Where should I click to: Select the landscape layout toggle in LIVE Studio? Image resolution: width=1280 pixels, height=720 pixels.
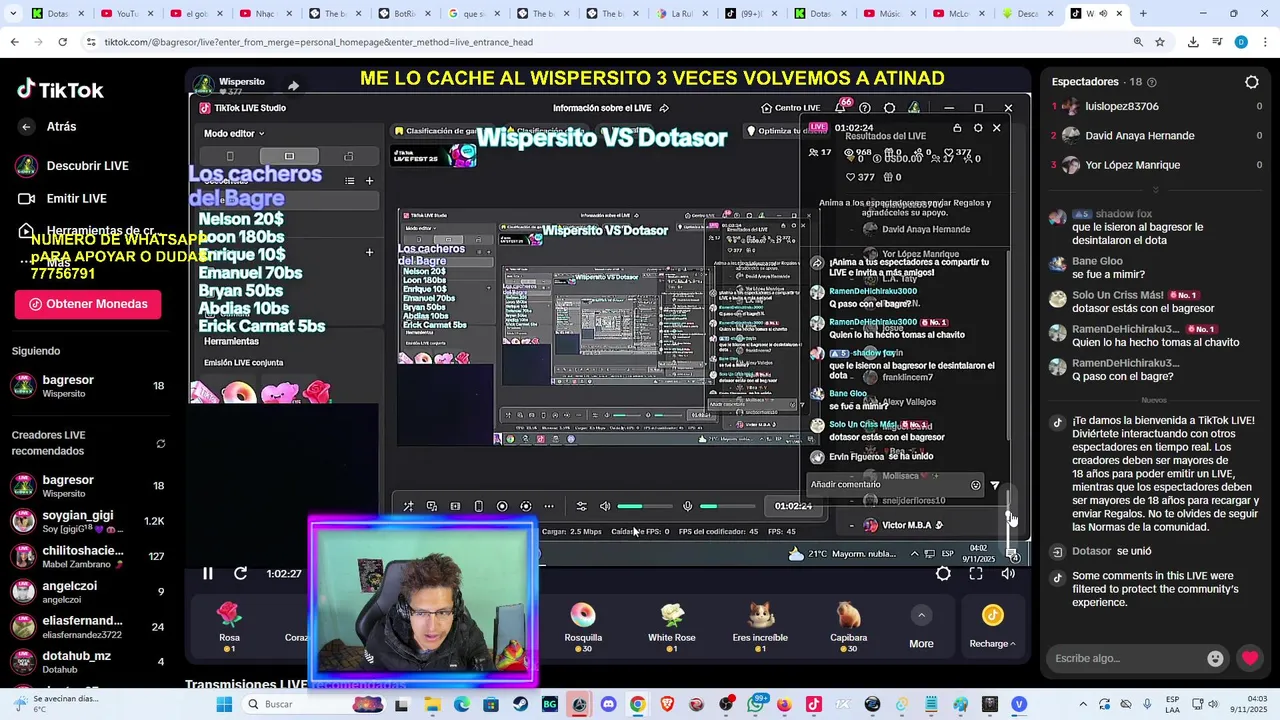click(289, 156)
